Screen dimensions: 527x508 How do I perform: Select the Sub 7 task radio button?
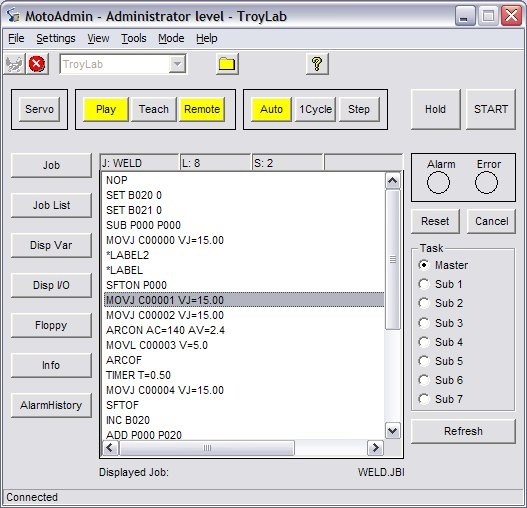click(x=424, y=399)
